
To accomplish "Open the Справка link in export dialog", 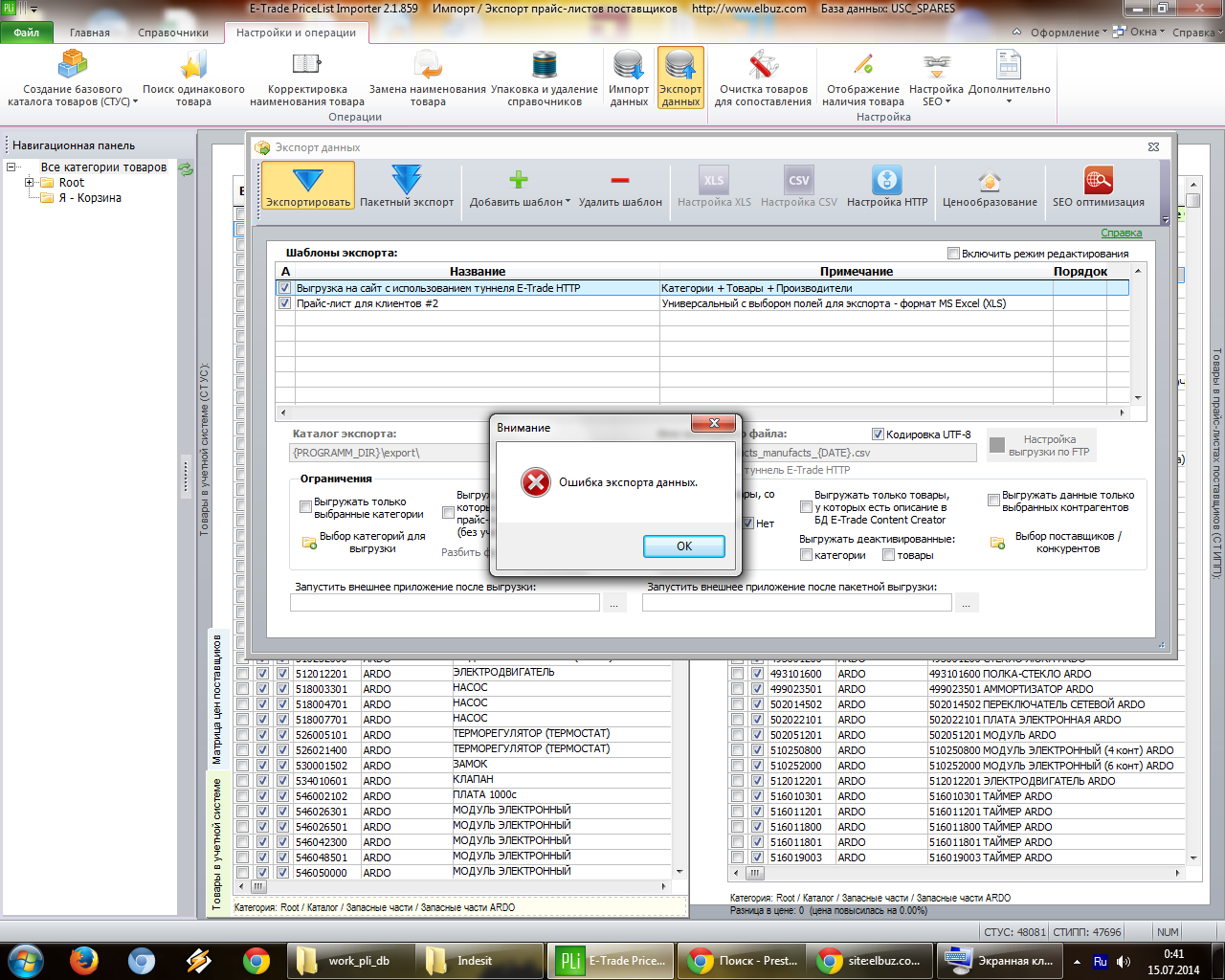I will [1121, 233].
